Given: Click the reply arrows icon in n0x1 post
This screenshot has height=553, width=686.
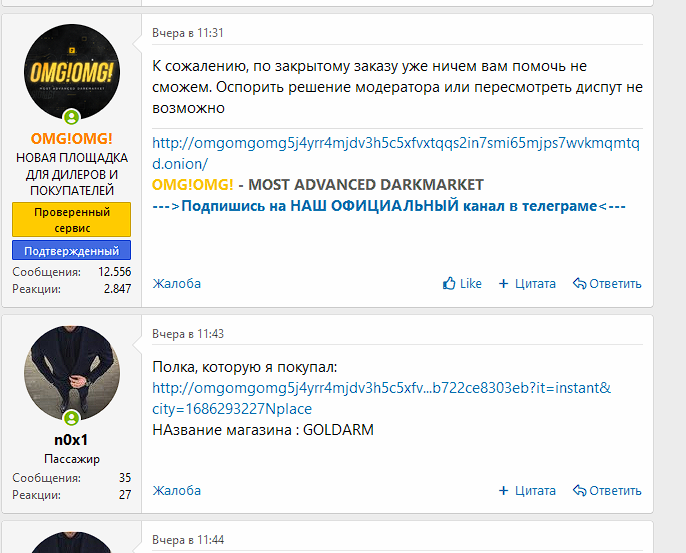Looking at the screenshot, I should pos(579,491).
